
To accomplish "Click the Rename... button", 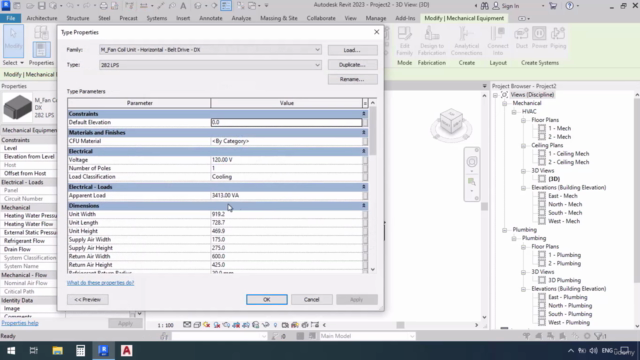I will point(353,79).
